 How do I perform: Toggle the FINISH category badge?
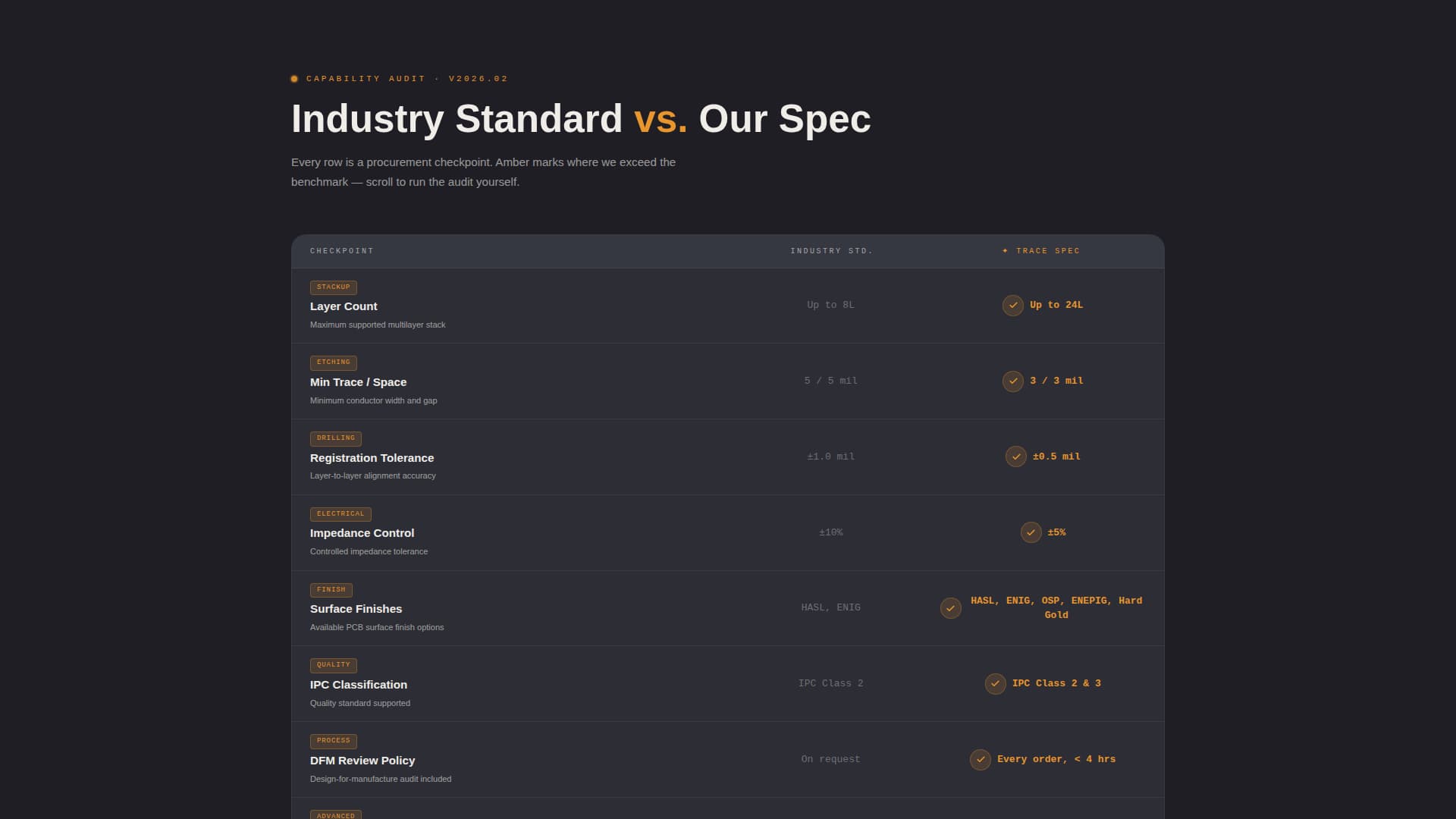click(331, 589)
